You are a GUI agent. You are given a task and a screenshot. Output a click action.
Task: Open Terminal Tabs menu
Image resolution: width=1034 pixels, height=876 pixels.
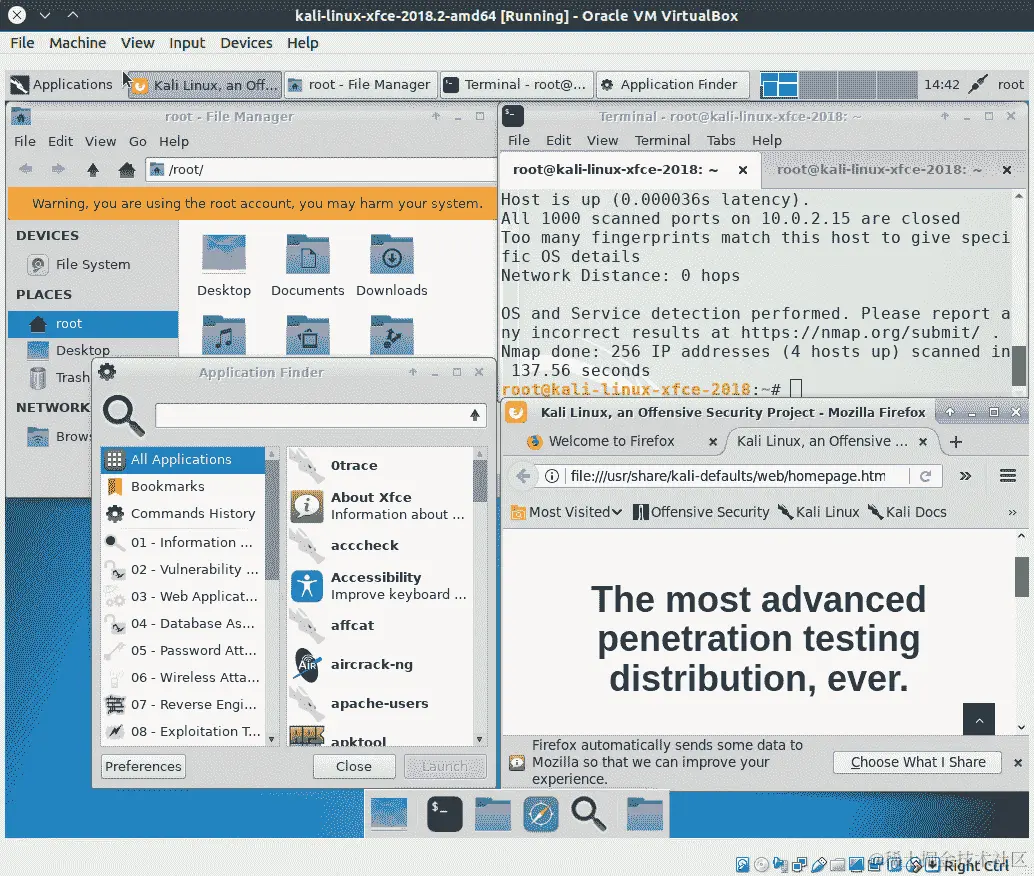[x=721, y=141]
